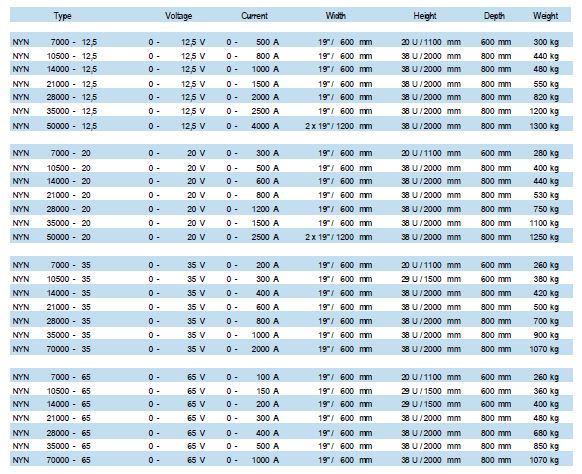Click the Width column header
582x474 pixels.
pyautogui.click(x=336, y=16)
